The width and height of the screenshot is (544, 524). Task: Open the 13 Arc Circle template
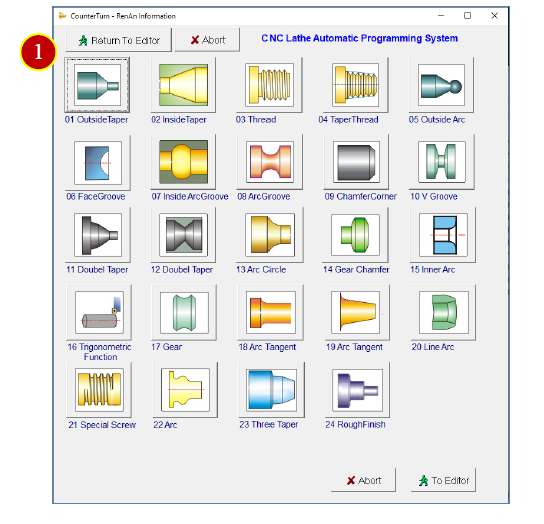point(270,235)
